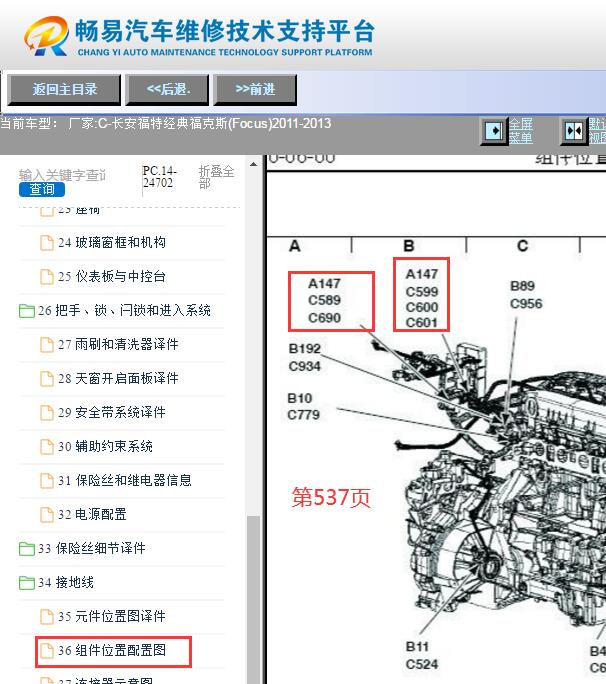Click connector label C934 in diagram

coord(305,366)
